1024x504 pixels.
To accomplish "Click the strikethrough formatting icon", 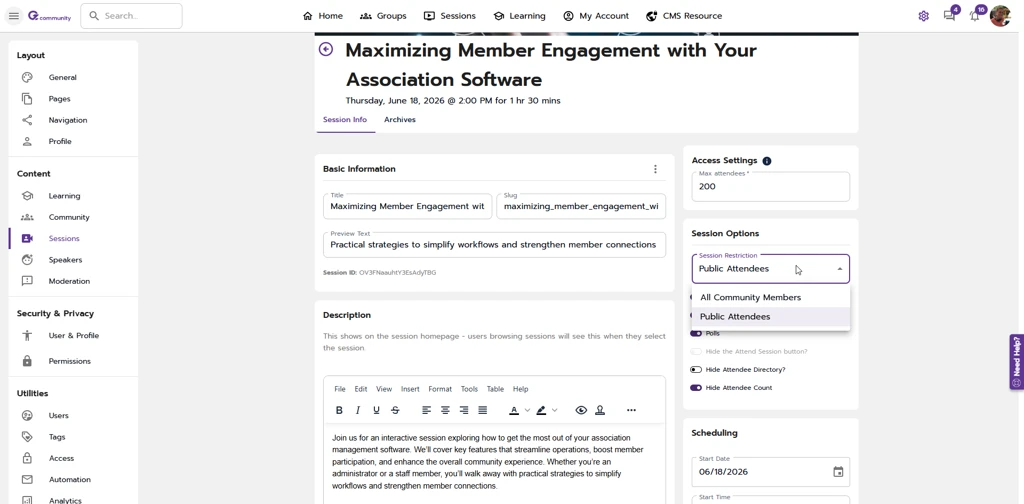I will (x=395, y=410).
